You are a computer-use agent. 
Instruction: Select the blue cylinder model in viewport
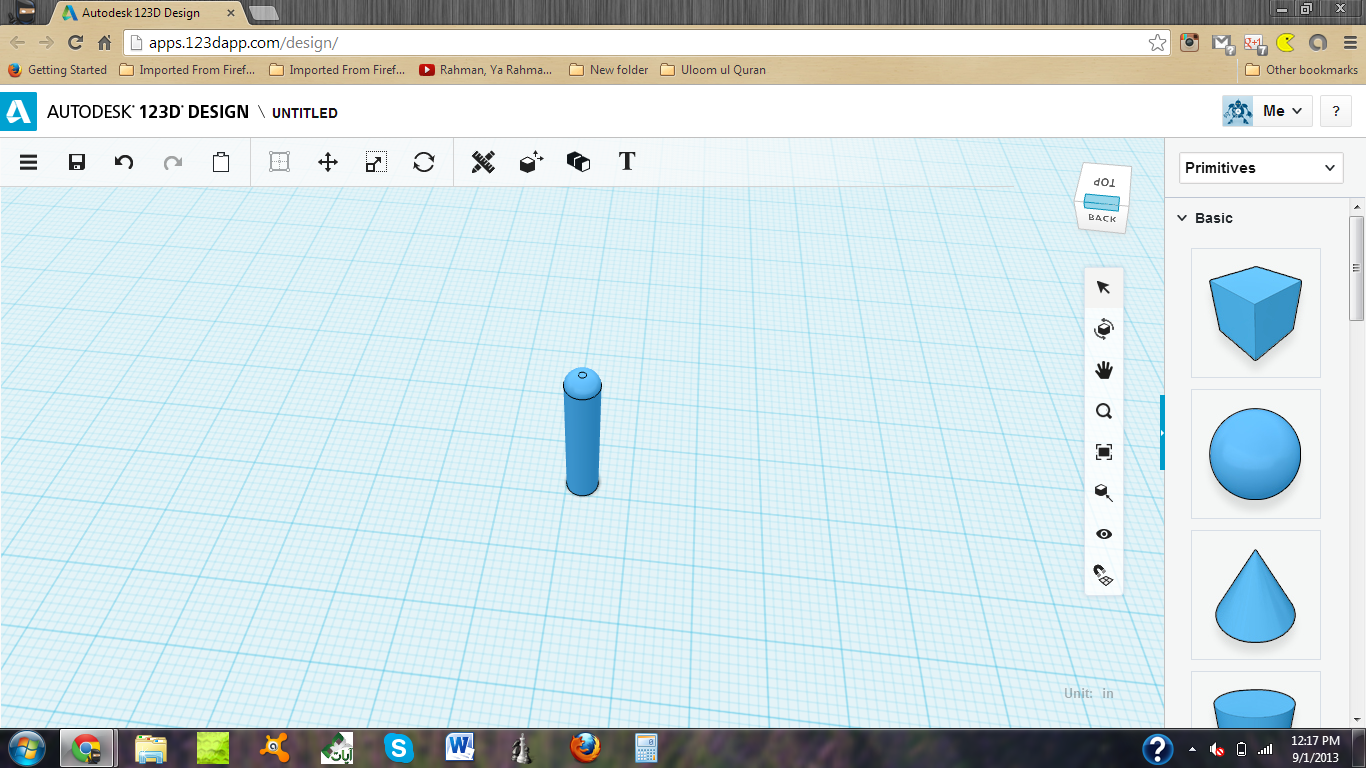click(582, 432)
